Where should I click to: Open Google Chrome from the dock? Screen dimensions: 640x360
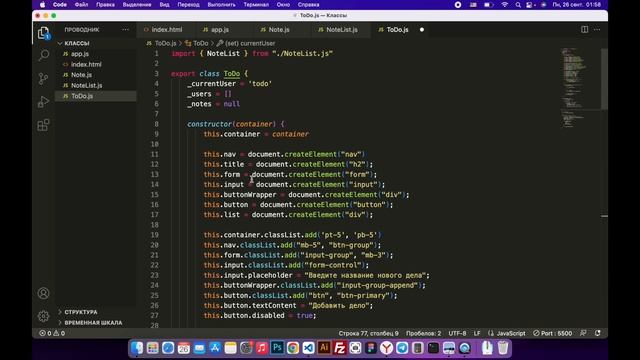(x=293, y=348)
